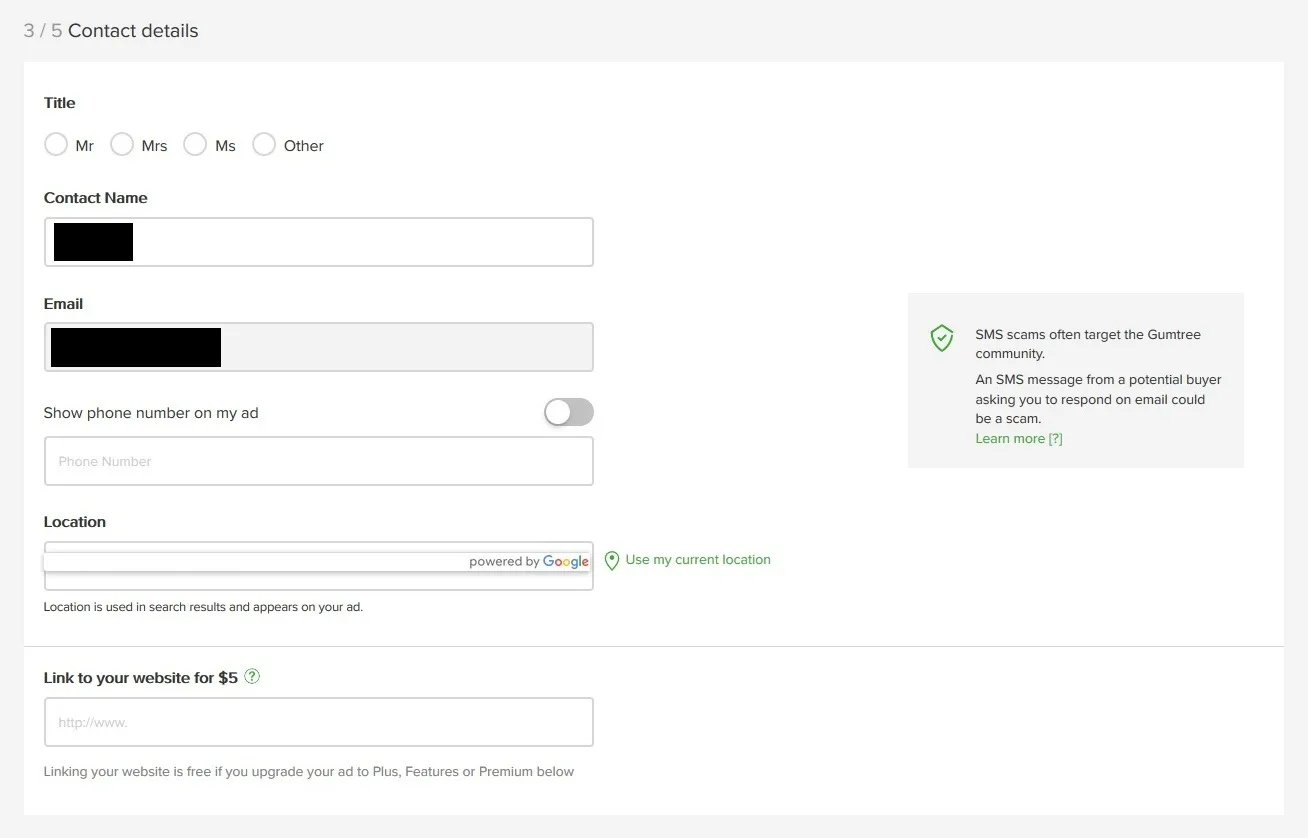Select the 'Mrs' title option

coord(121,144)
